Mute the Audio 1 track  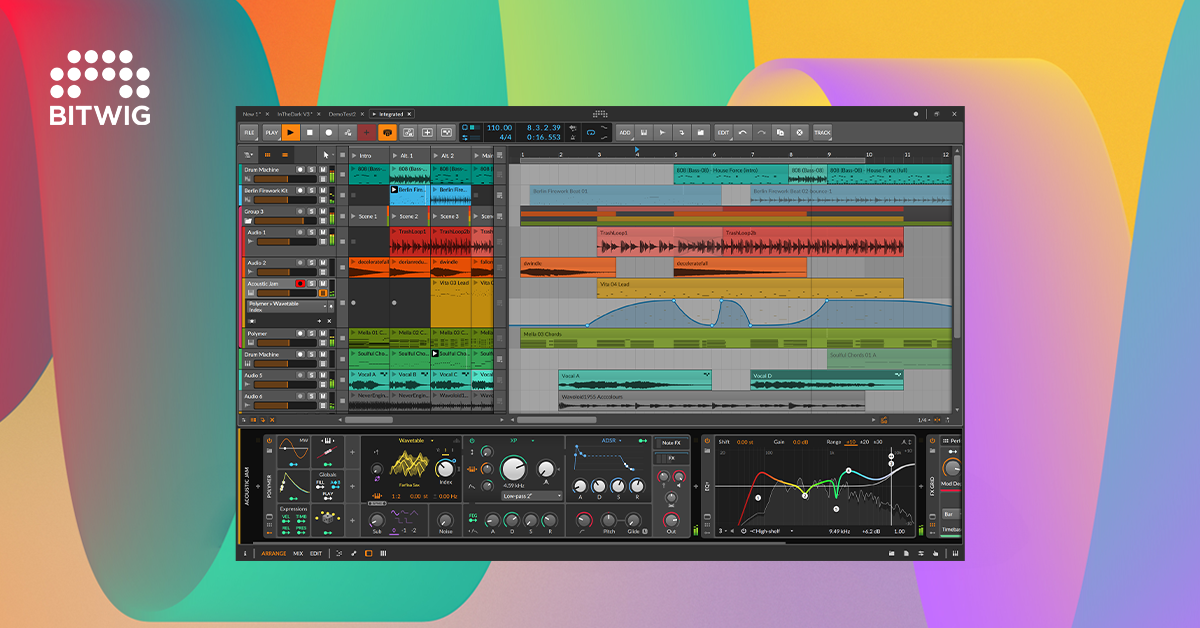coord(323,232)
